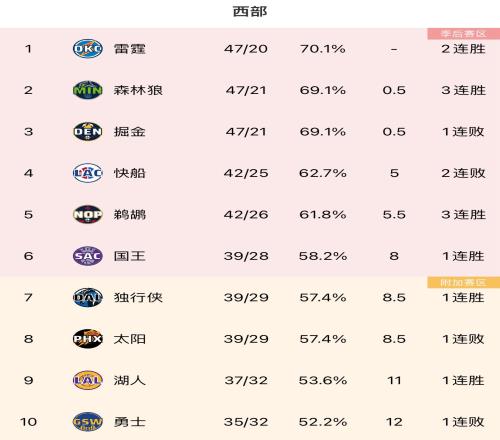Select the 独行侠 team name
500x440 pixels.
coord(138,297)
